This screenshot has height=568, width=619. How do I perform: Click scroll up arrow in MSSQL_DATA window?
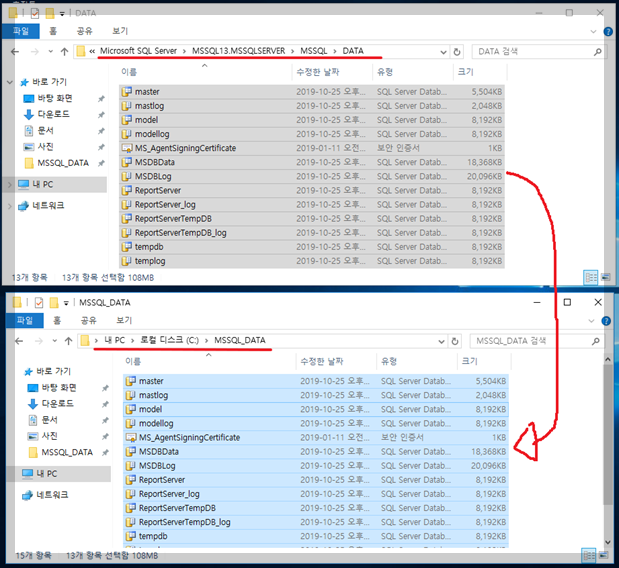608,360
